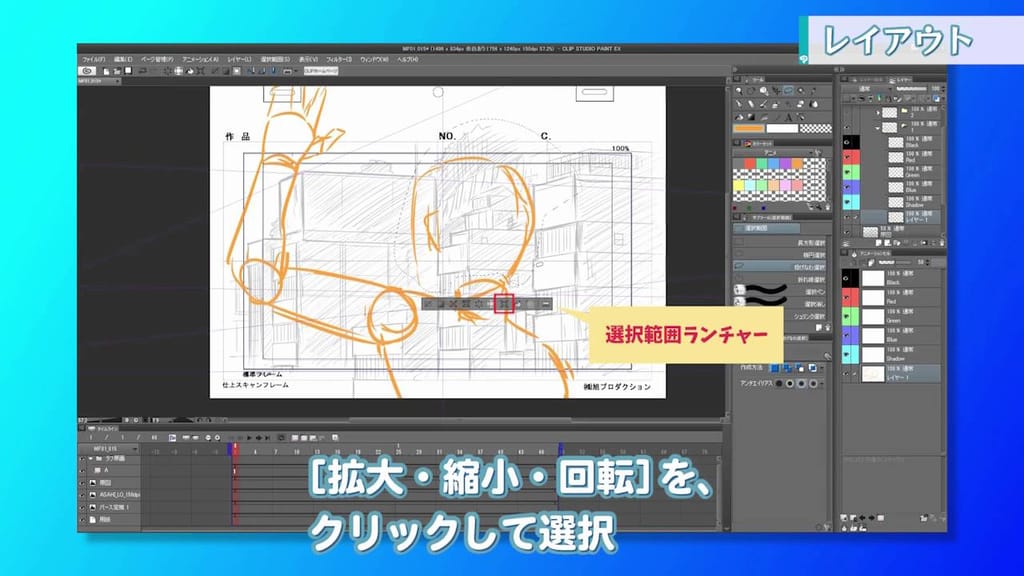Viewport: 1024px width, 576px height.
Task: Click the CLIPホームページ search field
Action: pos(321,71)
